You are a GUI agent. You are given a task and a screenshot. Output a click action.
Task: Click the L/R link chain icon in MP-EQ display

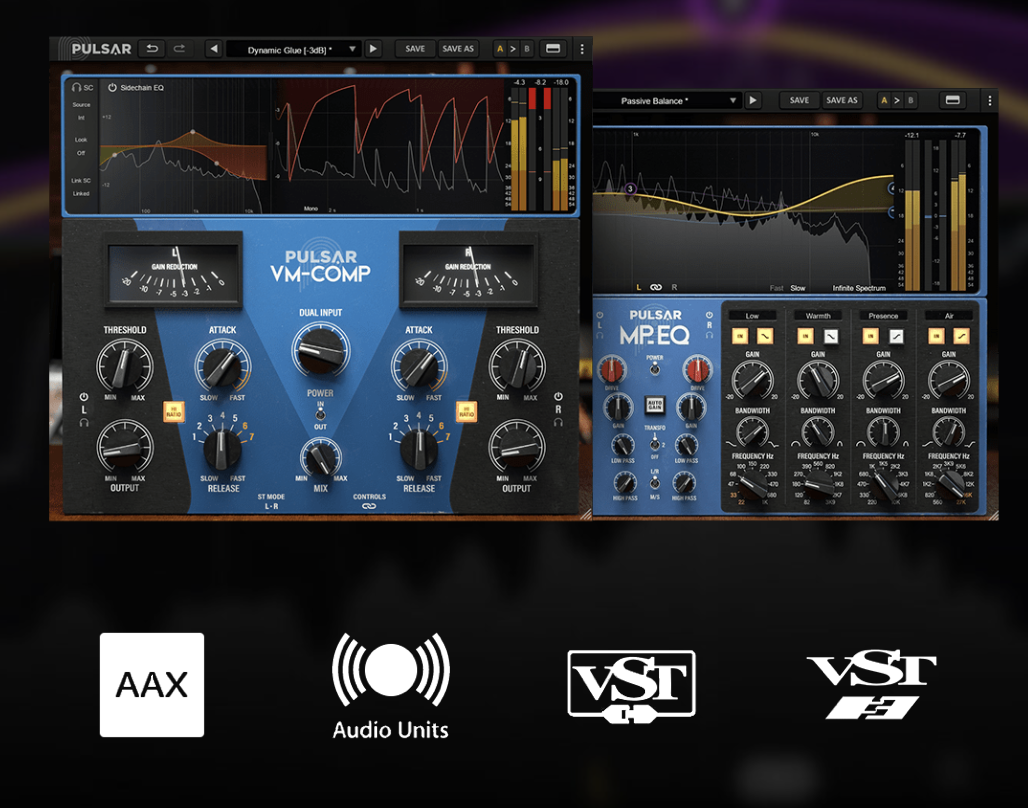[x=656, y=288]
